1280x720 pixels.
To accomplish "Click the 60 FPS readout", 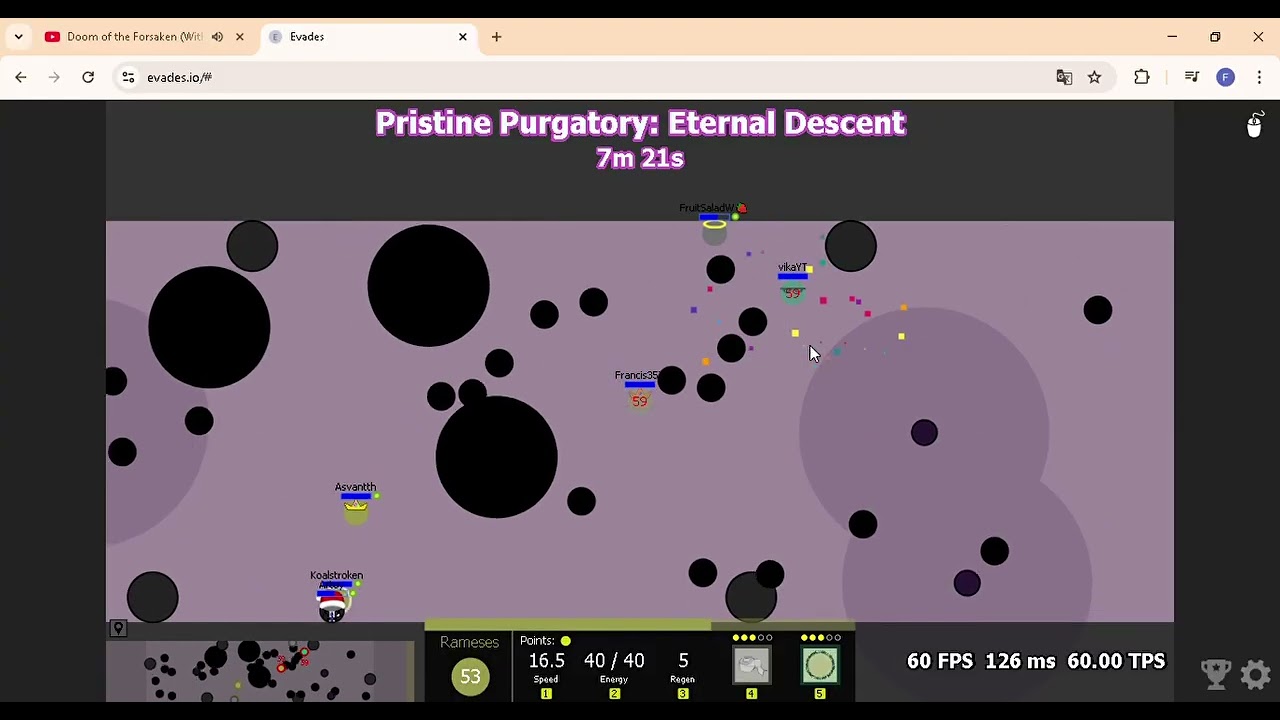I will coord(940,661).
